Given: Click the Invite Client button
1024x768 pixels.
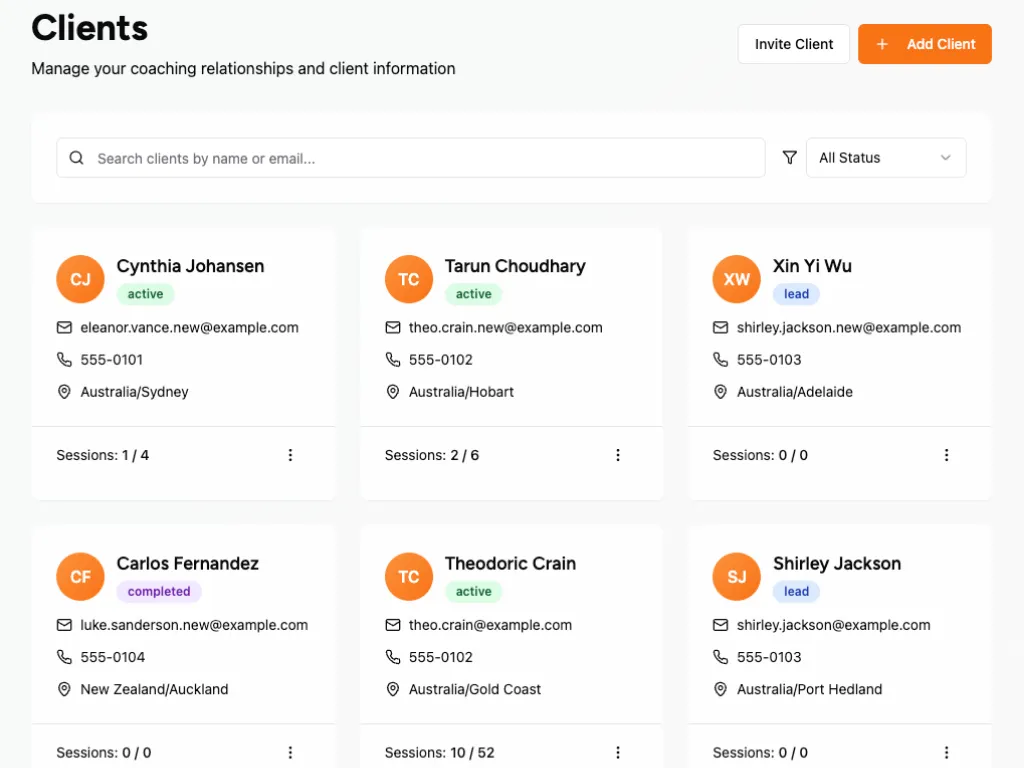Looking at the screenshot, I should pyautogui.click(x=794, y=44).
